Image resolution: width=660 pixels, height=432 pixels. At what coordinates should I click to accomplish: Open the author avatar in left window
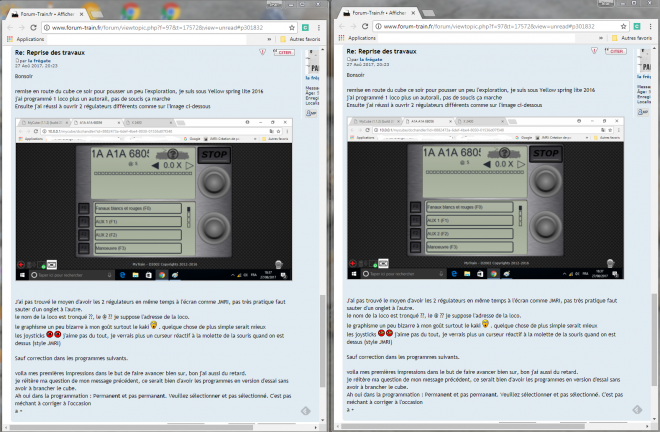click(312, 62)
